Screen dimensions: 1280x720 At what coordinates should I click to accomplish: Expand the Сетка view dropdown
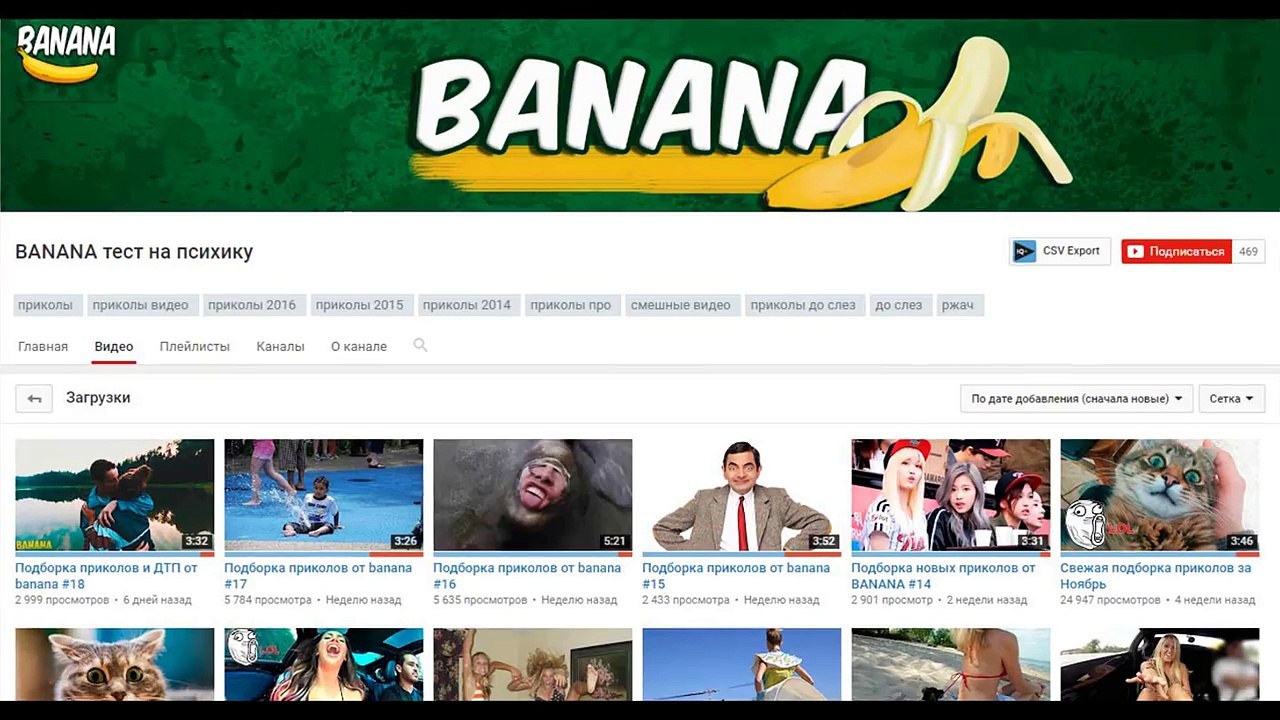coord(1231,399)
